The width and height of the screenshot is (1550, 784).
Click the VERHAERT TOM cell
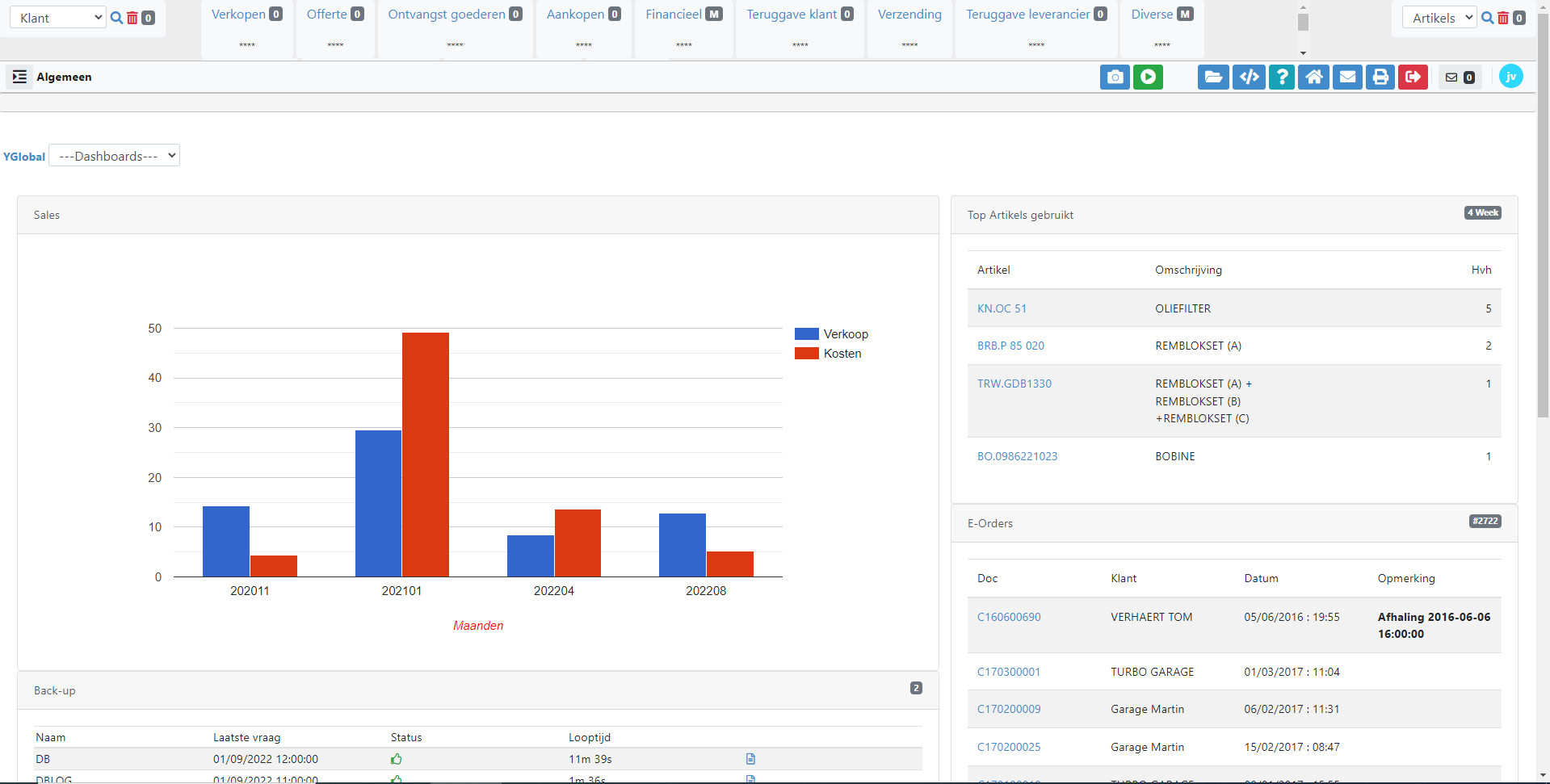click(1151, 617)
